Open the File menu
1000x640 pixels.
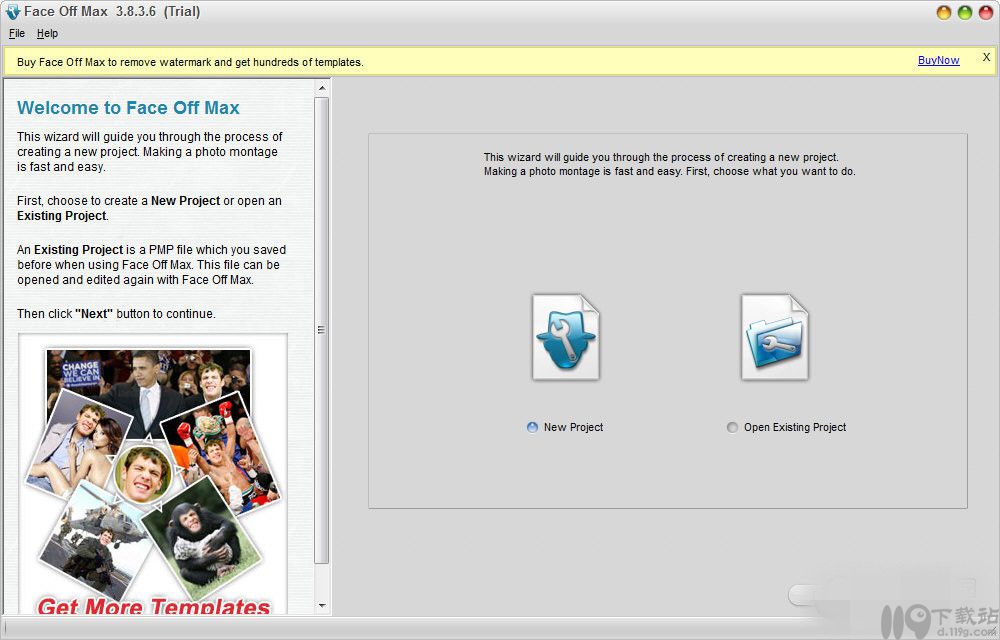click(x=17, y=33)
